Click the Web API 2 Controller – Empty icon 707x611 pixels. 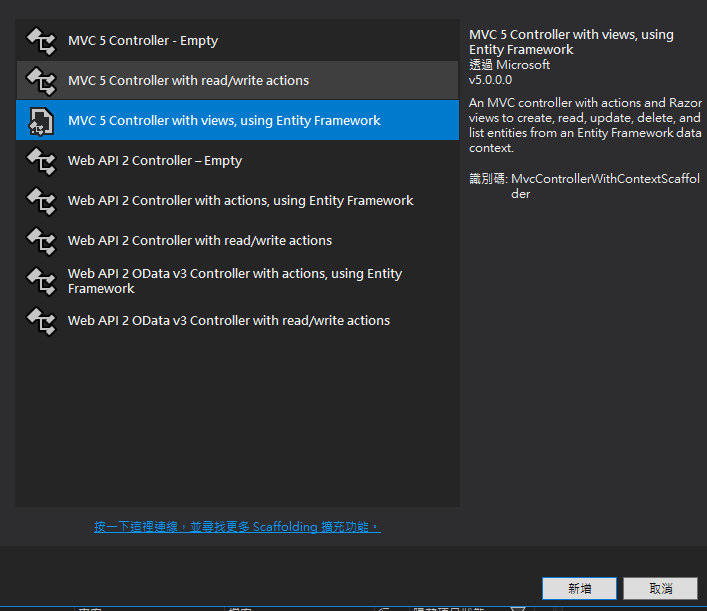(x=41, y=161)
